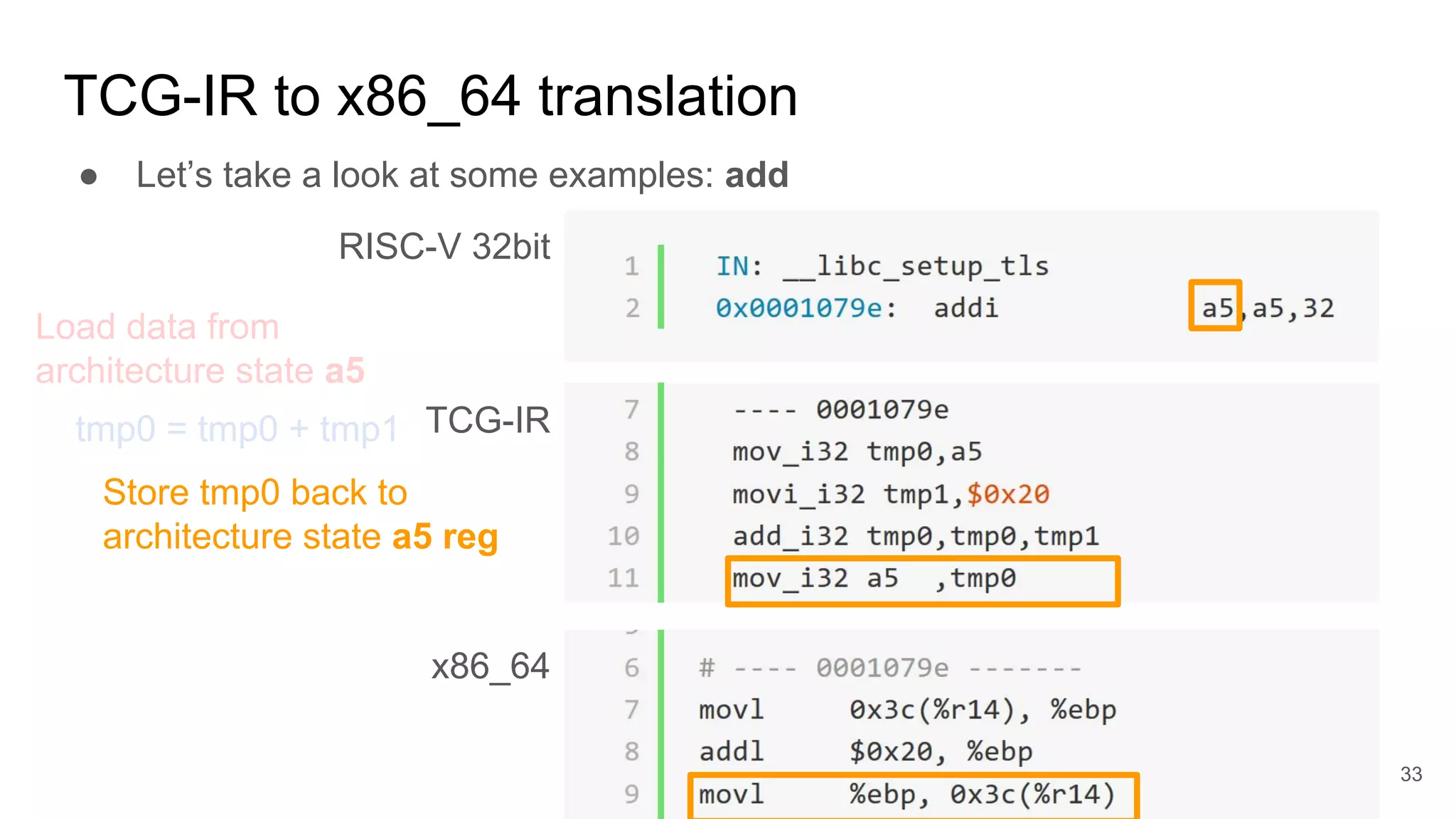The image size is (1456, 819).
Task: Click the highlighted movl %ebp, 0x3c(%r14) box
Action: (x=914, y=795)
